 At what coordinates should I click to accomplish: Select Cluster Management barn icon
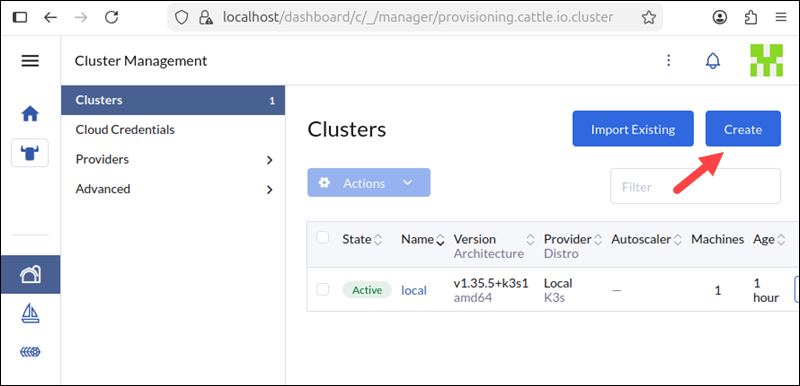point(30,275)
